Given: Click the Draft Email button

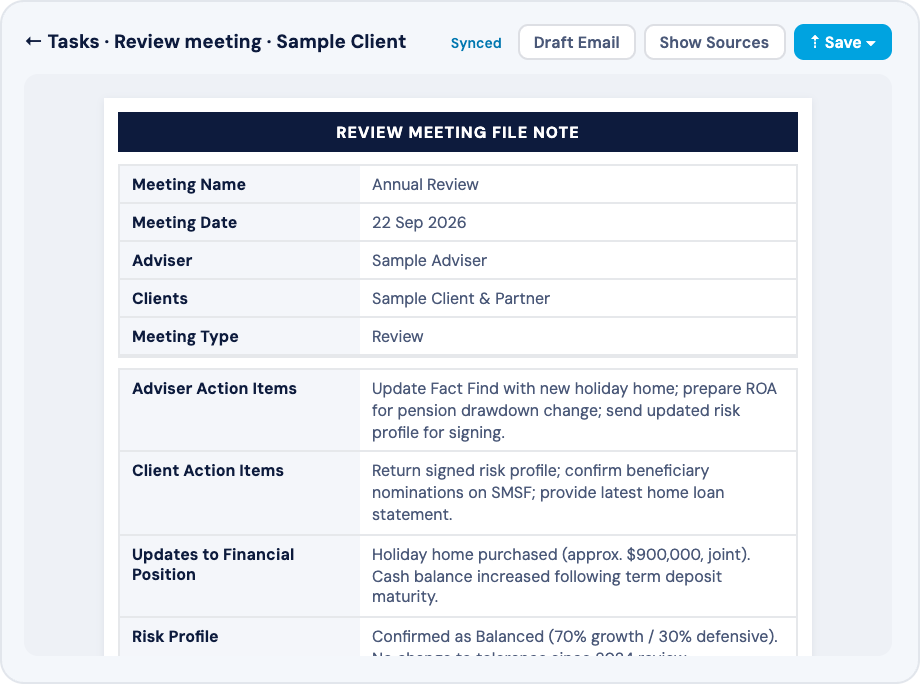Looking at the screenshot, I should pyautogui.click(x=576, y=42).
